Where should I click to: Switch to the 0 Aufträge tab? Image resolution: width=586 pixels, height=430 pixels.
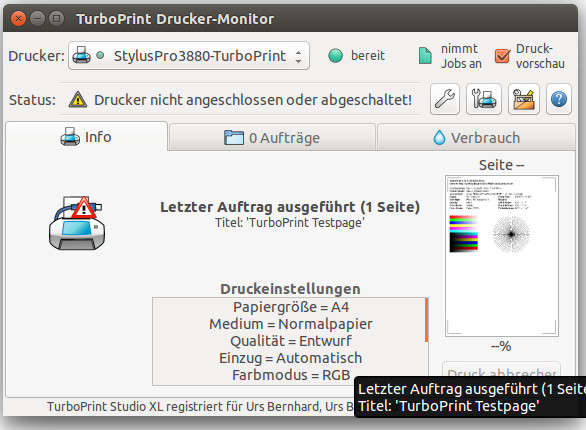(272, 137)
